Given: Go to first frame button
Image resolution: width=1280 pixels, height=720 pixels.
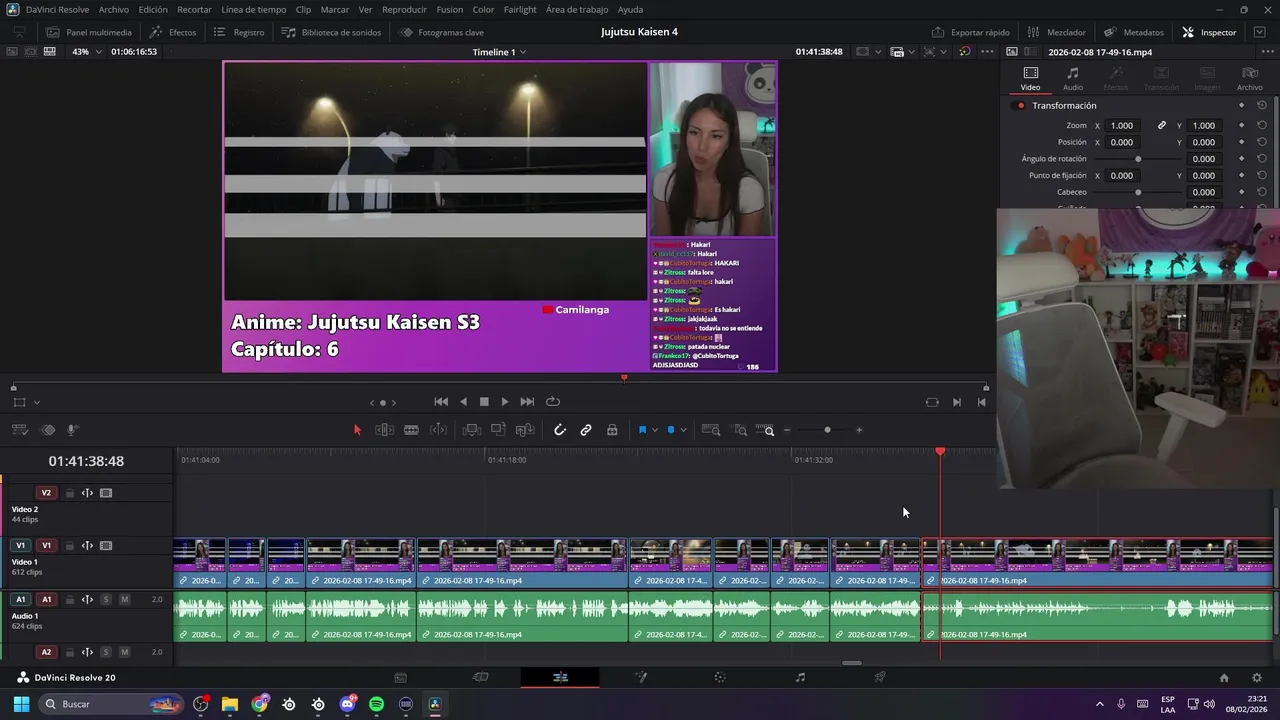Looking at the screenshot, I should 441,402.
